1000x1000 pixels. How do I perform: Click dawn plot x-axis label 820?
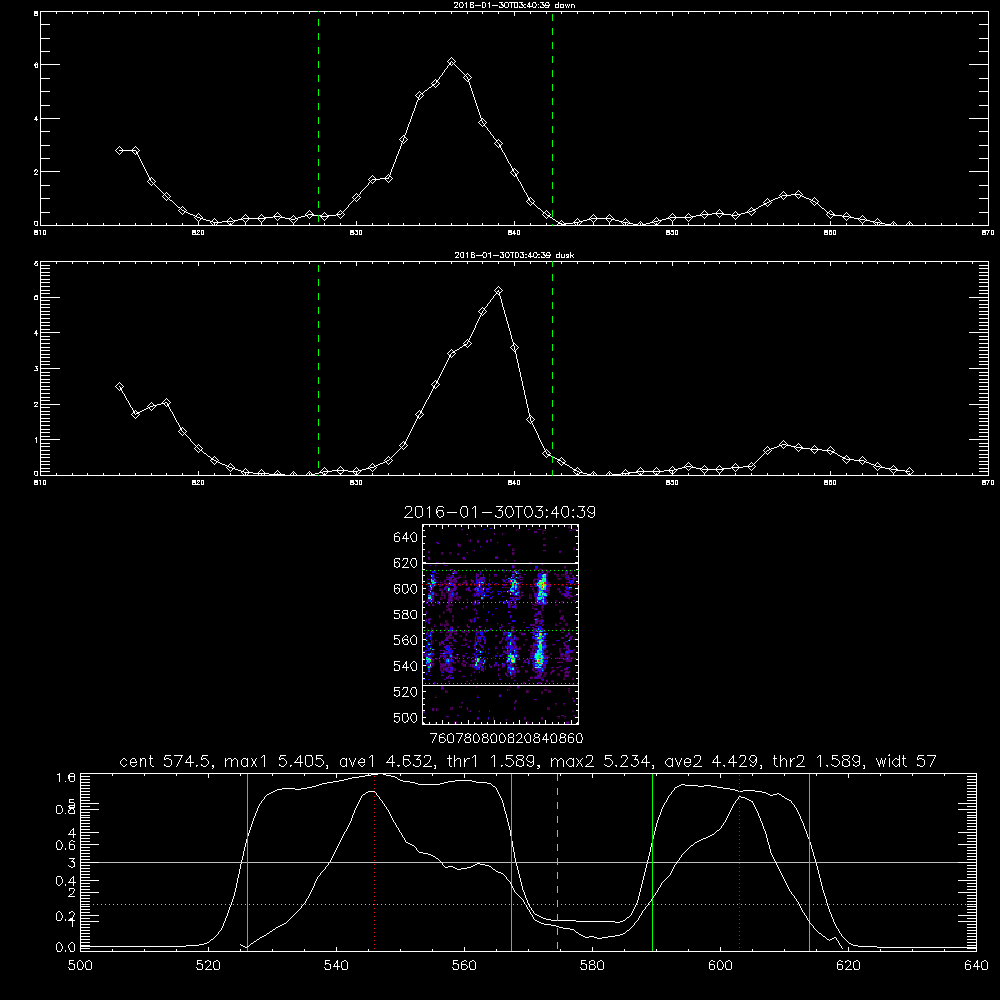(198, 233)
